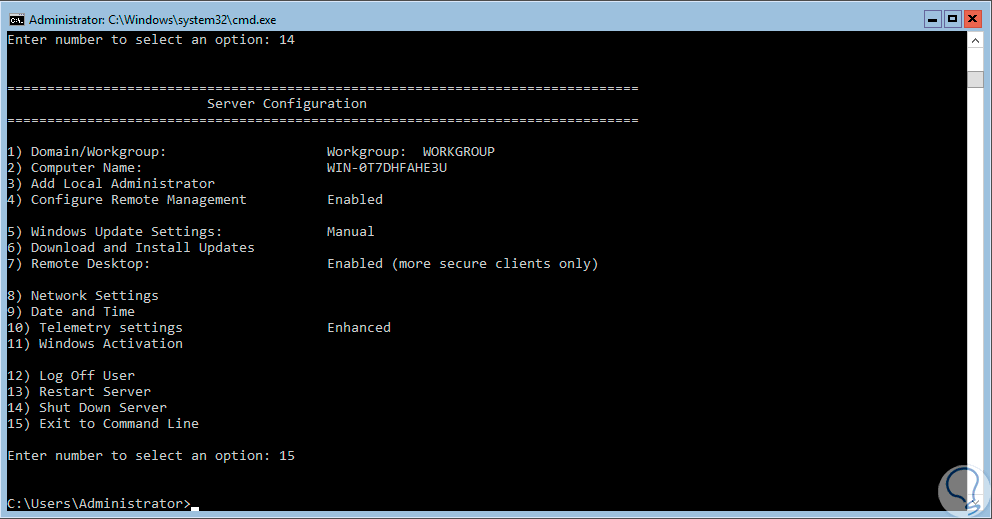Screen dimensions: 992x519
Task: Click the cmd.exe icon in title bar
Action: 16,18
